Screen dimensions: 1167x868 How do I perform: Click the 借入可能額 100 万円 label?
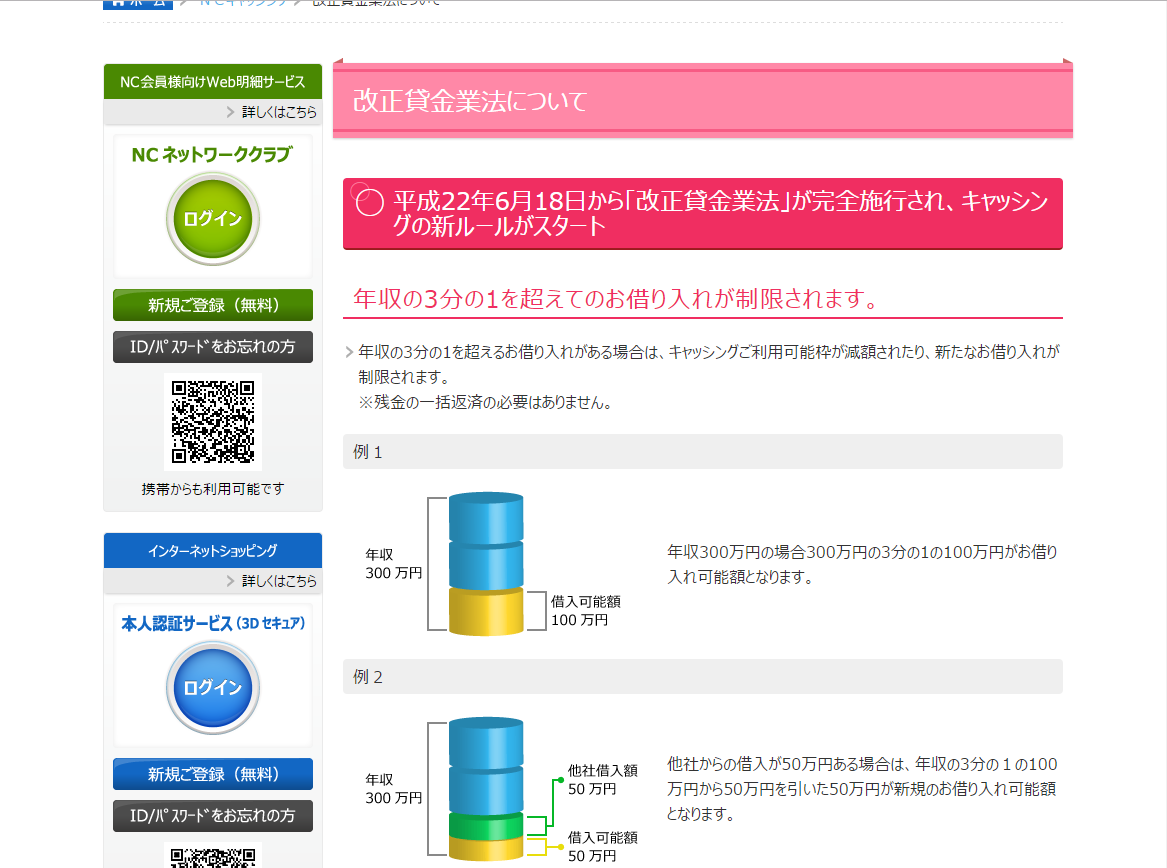click(x=586, y=610)
